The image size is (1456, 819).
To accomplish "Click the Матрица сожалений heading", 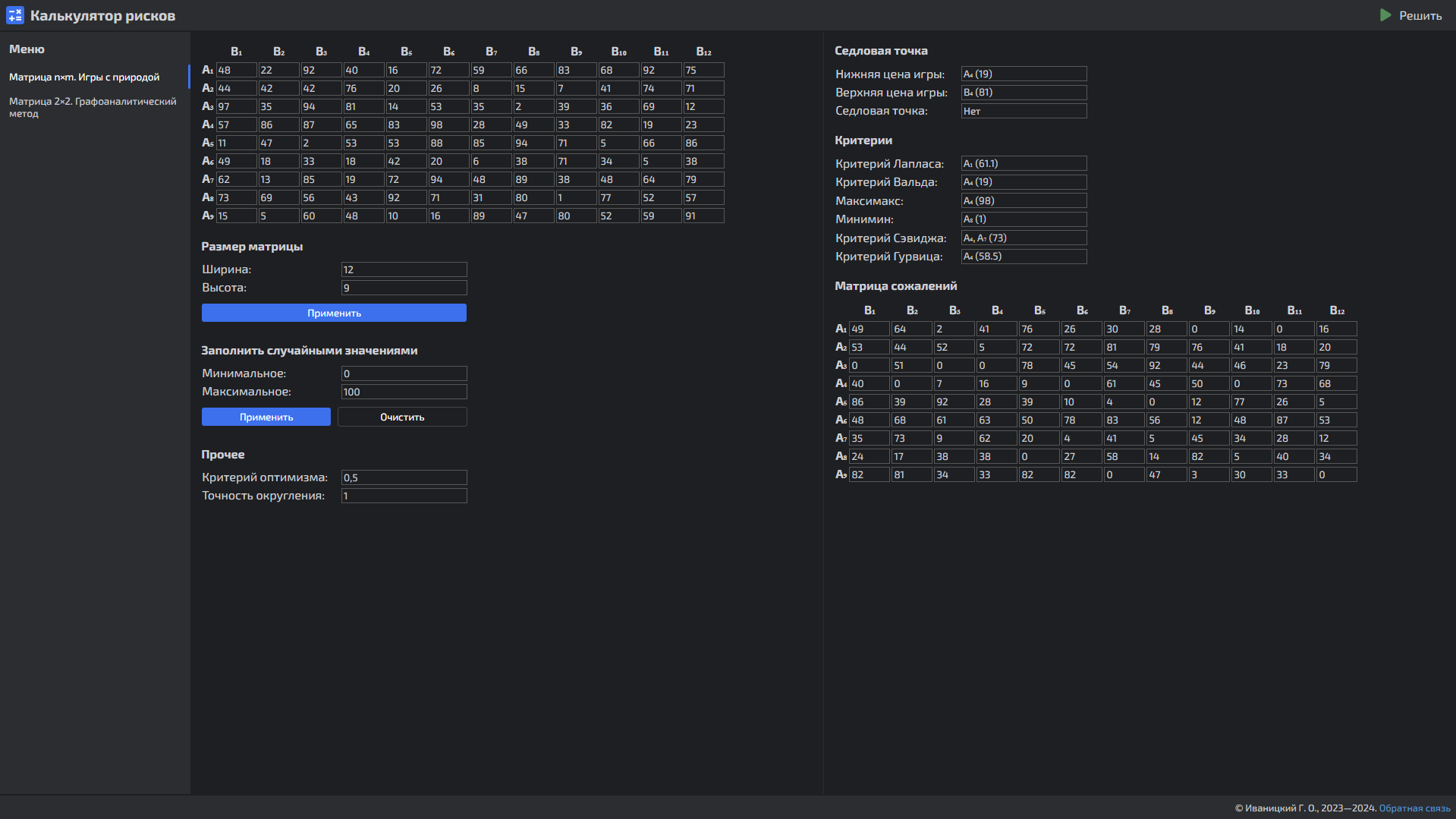I will coord(895,286).
